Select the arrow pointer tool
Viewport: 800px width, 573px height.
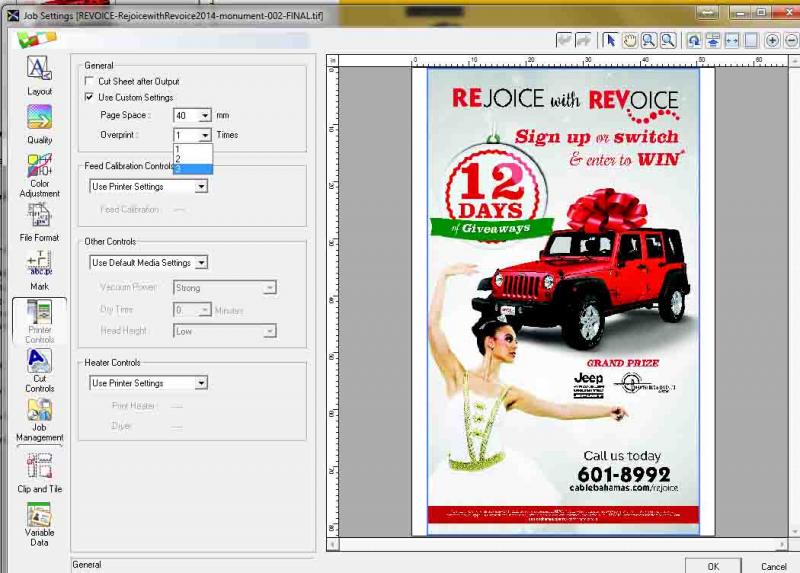(x=610, y=40)
